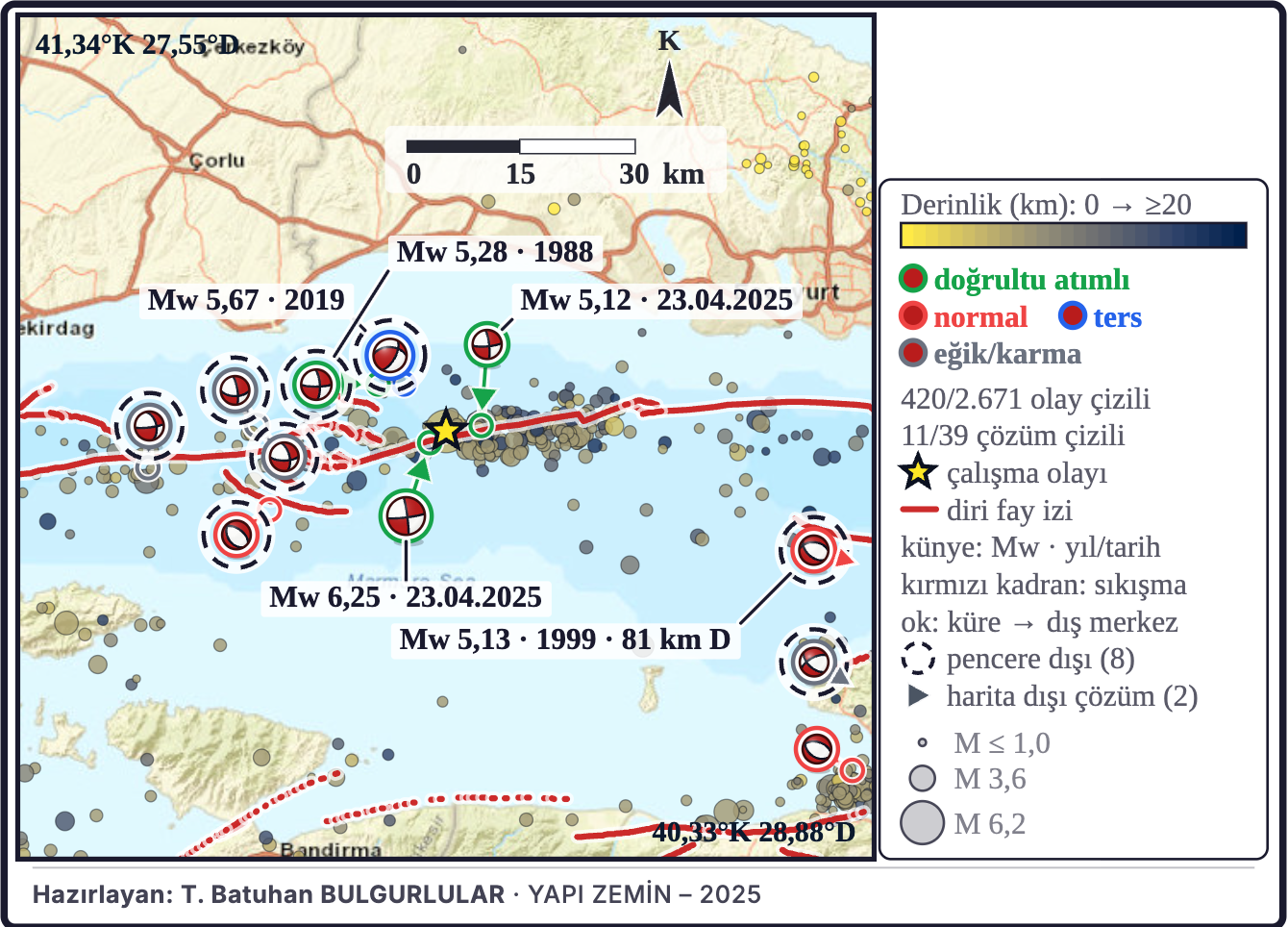The width and height of the screenshot is (1288, 927).
Task: Click the depth color gradient bar
Action: (1074, 236)
